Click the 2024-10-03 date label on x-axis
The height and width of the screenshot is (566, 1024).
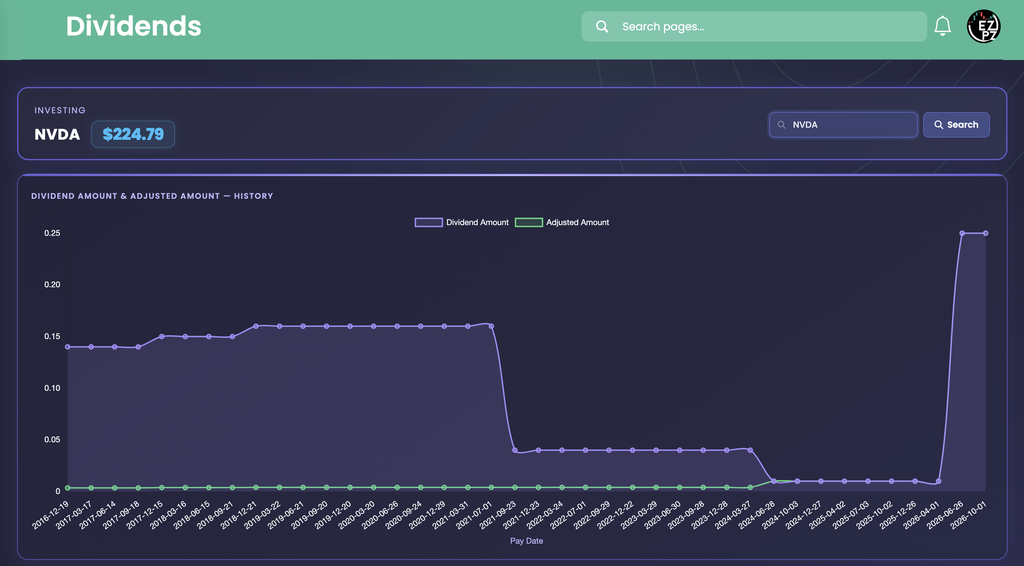[x=781, y=515]
